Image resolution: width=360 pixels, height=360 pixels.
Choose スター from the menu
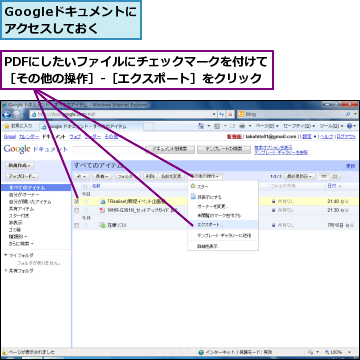tap(223, 187)
